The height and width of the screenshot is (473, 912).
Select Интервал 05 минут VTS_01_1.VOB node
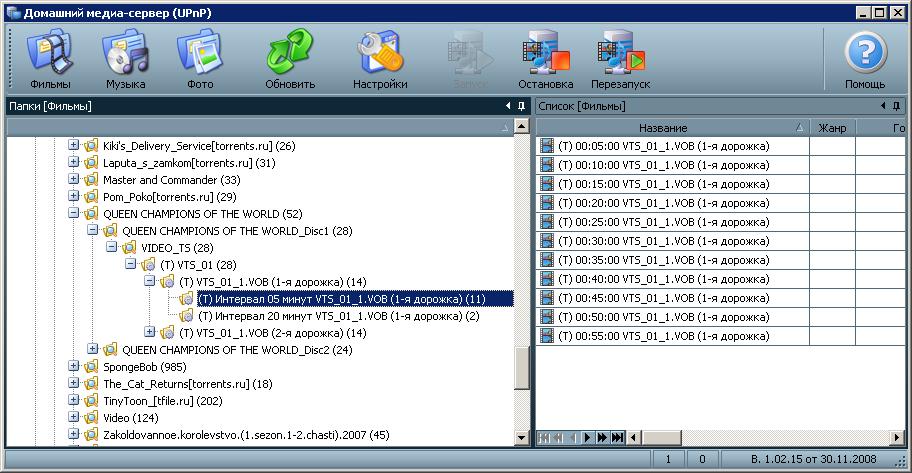355,299
